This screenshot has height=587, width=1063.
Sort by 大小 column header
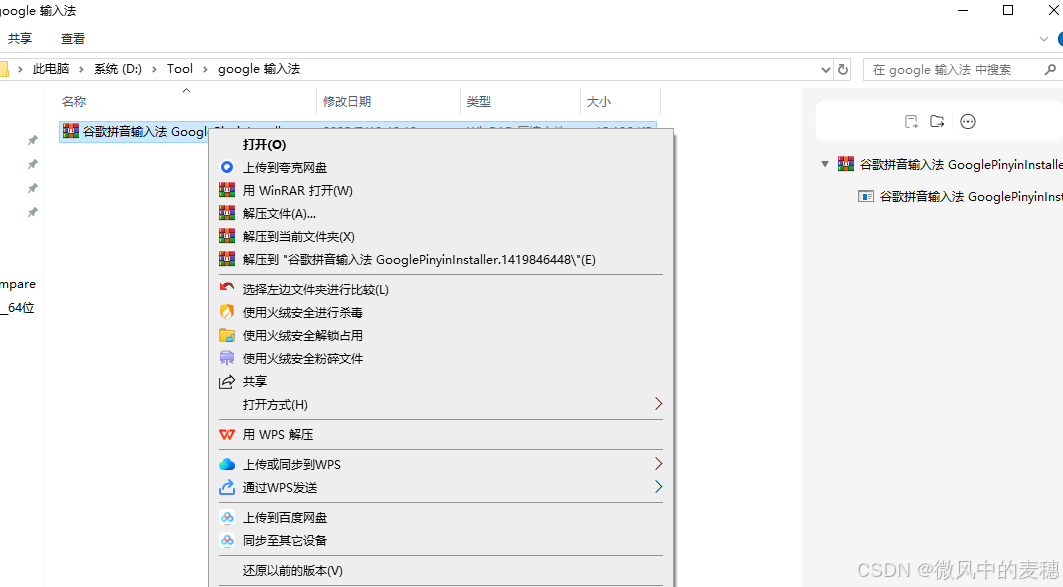(599, 101)
